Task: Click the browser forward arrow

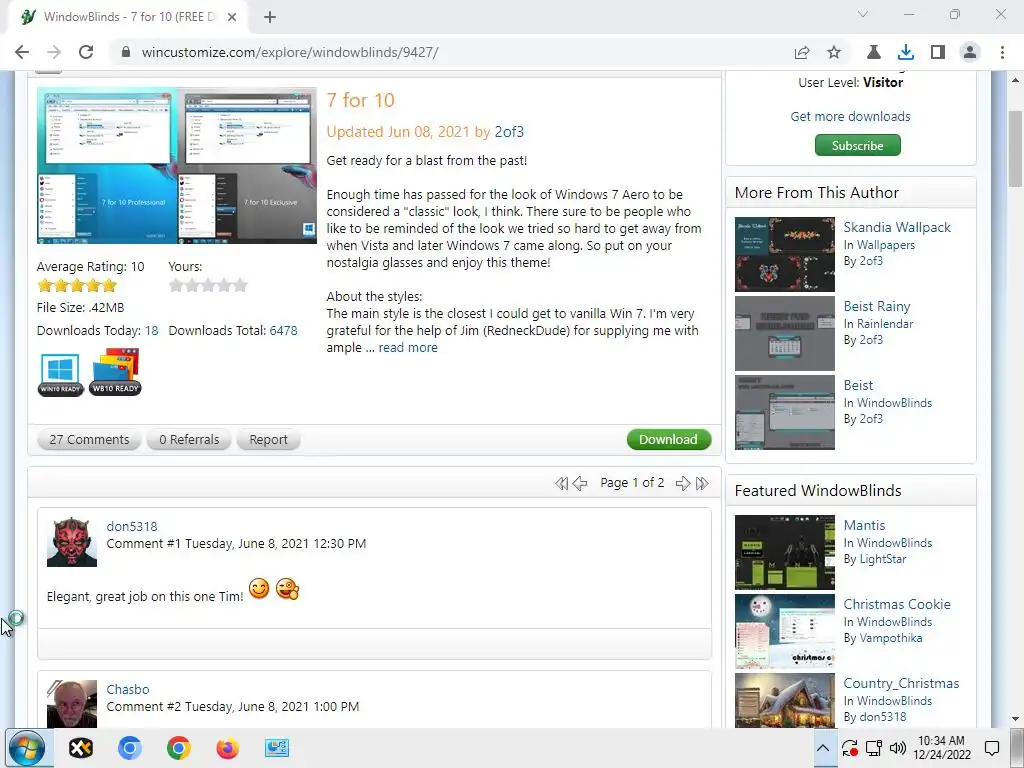Action: coord(54,52)
